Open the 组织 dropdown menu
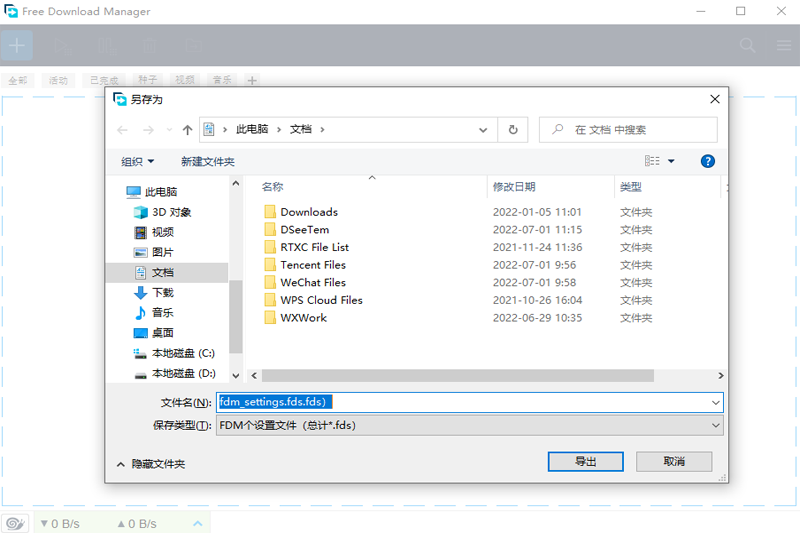Image resolution: width=800 pixels, height=533 pixels. (137, 162)
